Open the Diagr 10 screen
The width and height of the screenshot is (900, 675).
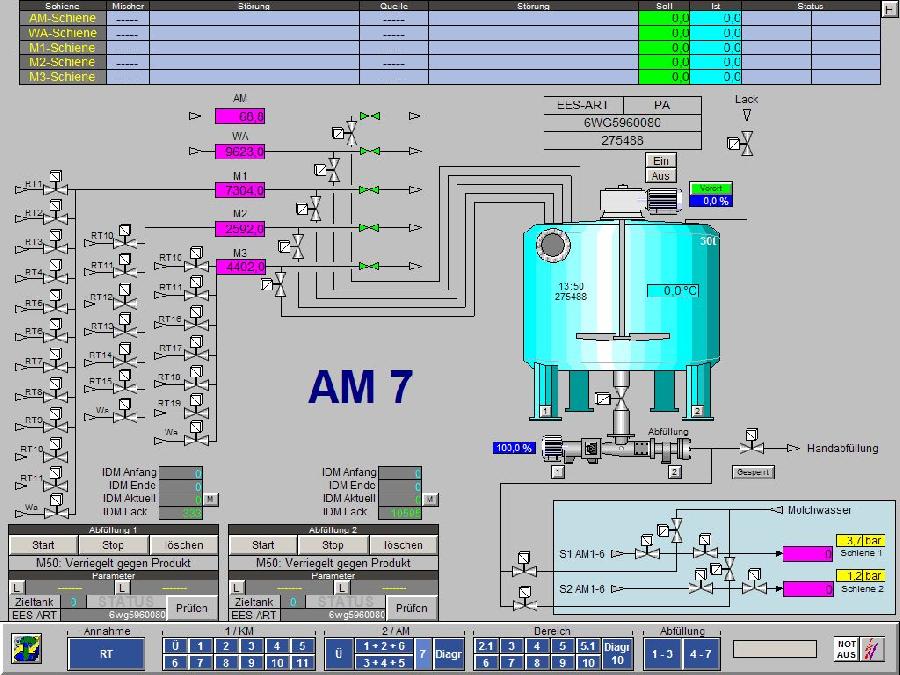pos(617,654)
